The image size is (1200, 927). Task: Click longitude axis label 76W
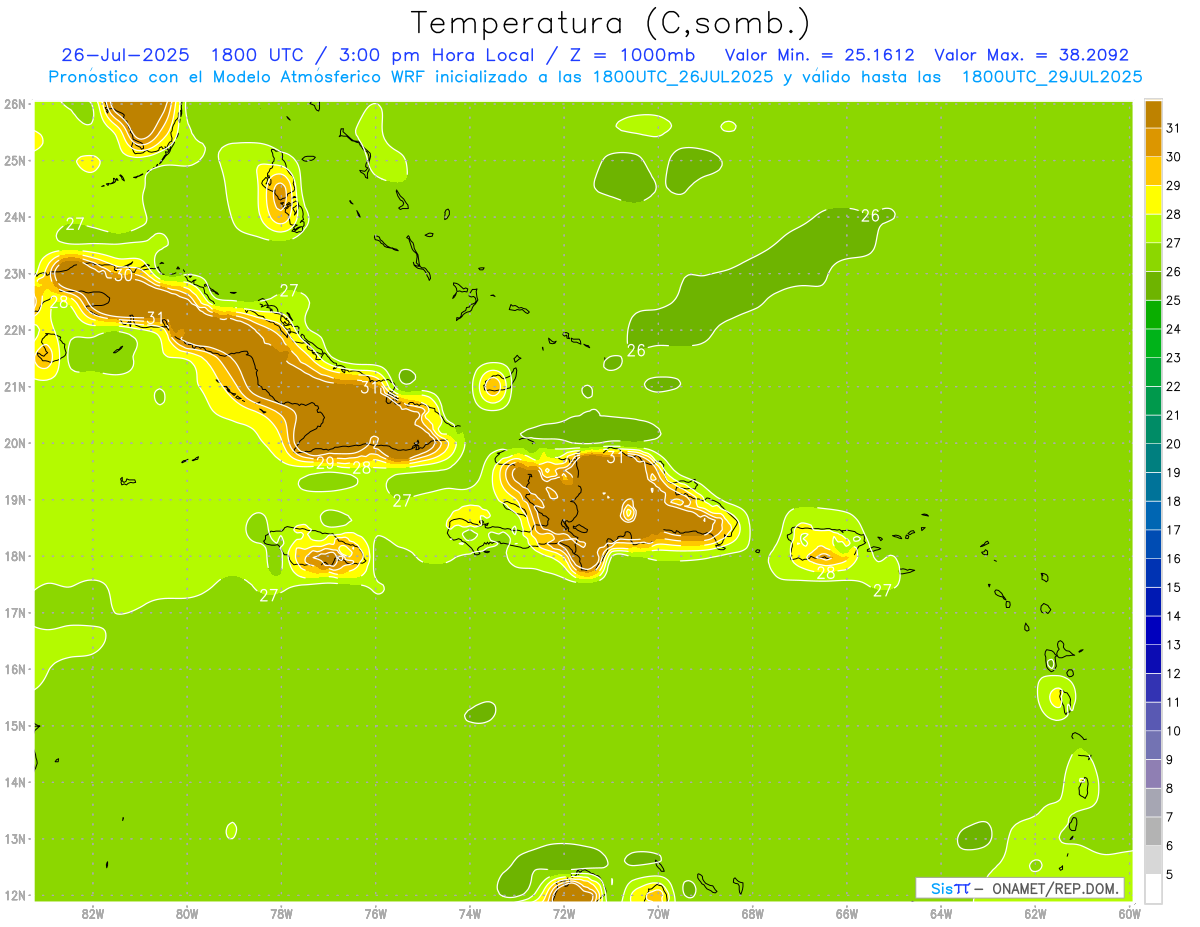coord(375,912)
